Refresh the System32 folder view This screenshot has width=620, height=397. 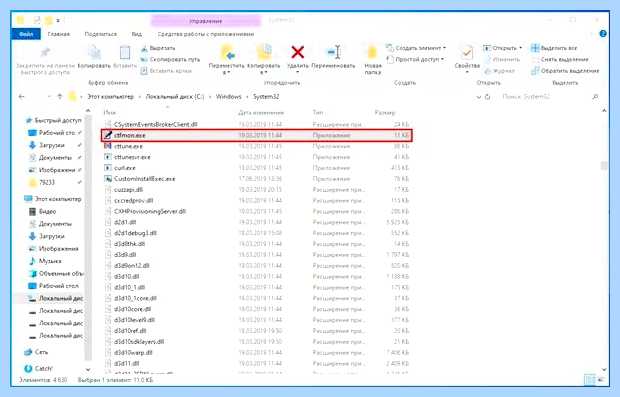(488, 96)
